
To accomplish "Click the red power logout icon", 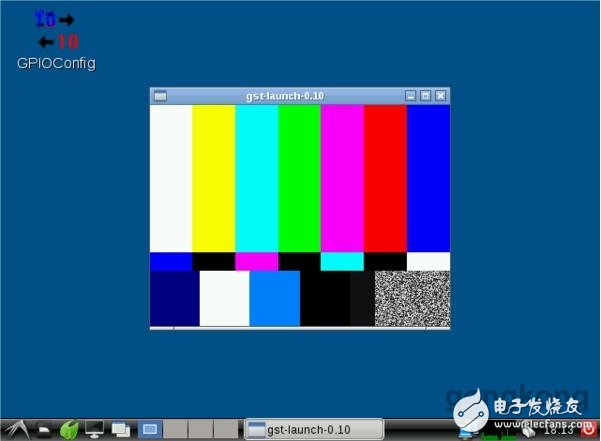I will [588, 430].
